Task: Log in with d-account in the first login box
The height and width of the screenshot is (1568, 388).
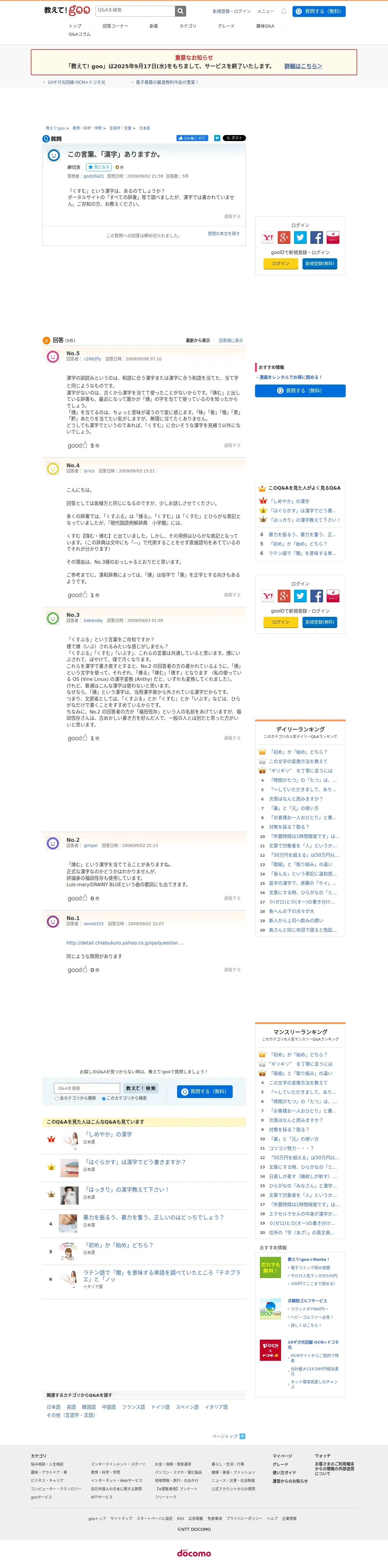Action: [333, 238]
